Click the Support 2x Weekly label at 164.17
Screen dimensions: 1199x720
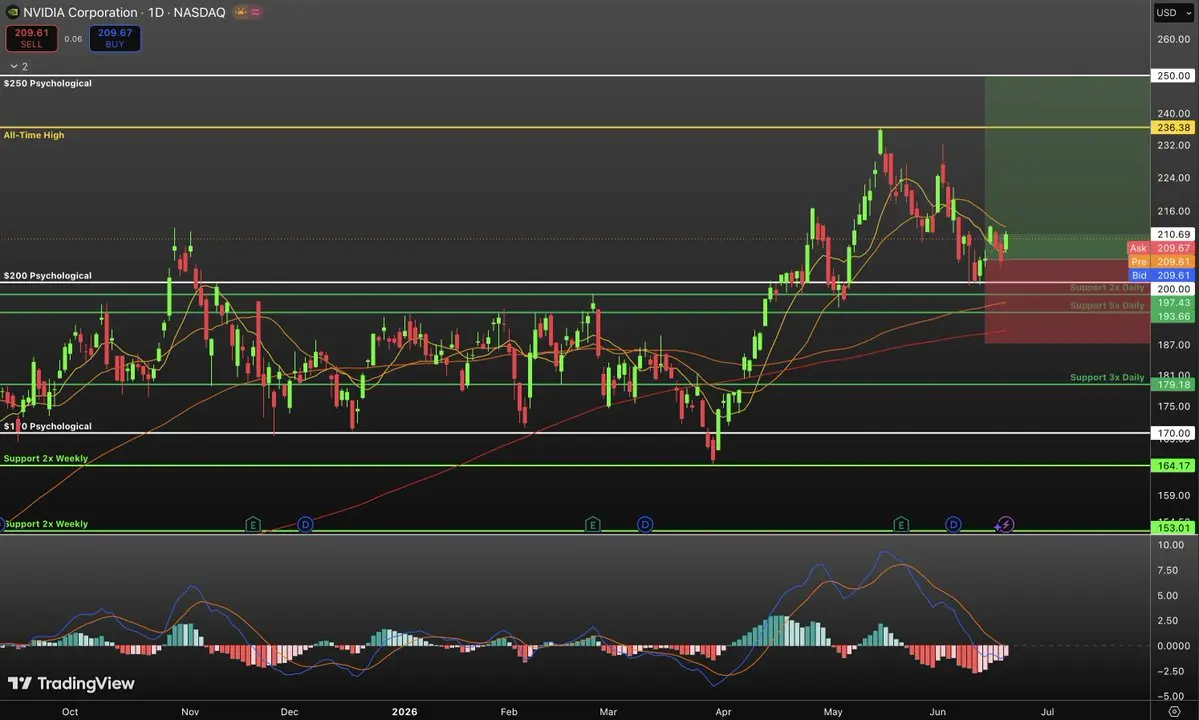(46, 459)
